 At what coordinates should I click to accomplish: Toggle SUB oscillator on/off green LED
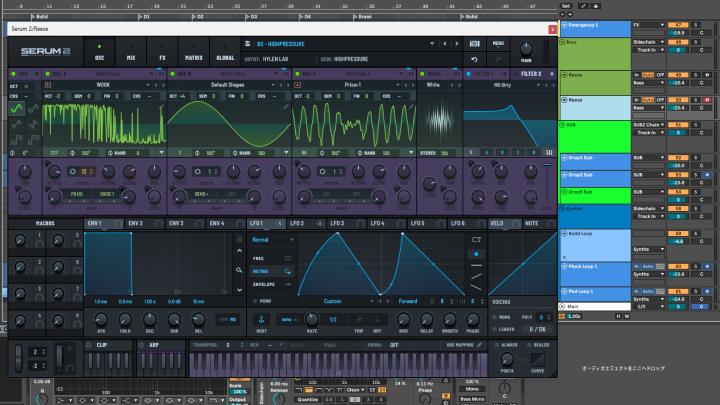tap(13, 73)
